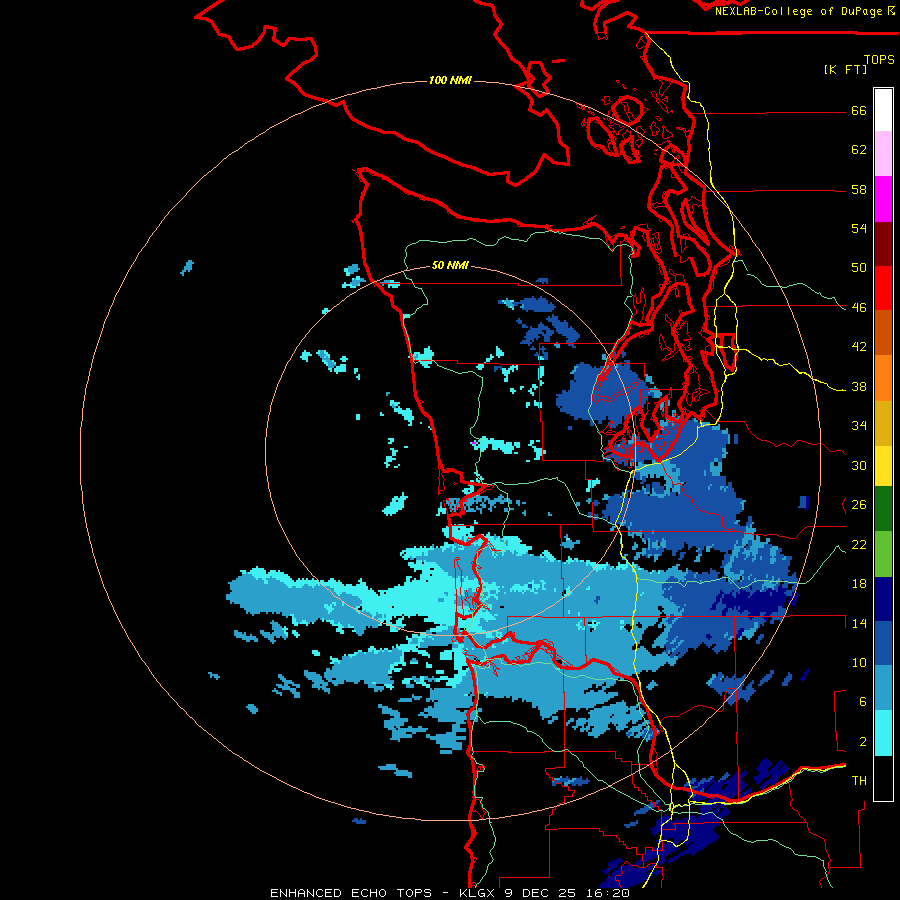Click the legend value "18"
The image size is (900, 900).
[x=859, y=584]
